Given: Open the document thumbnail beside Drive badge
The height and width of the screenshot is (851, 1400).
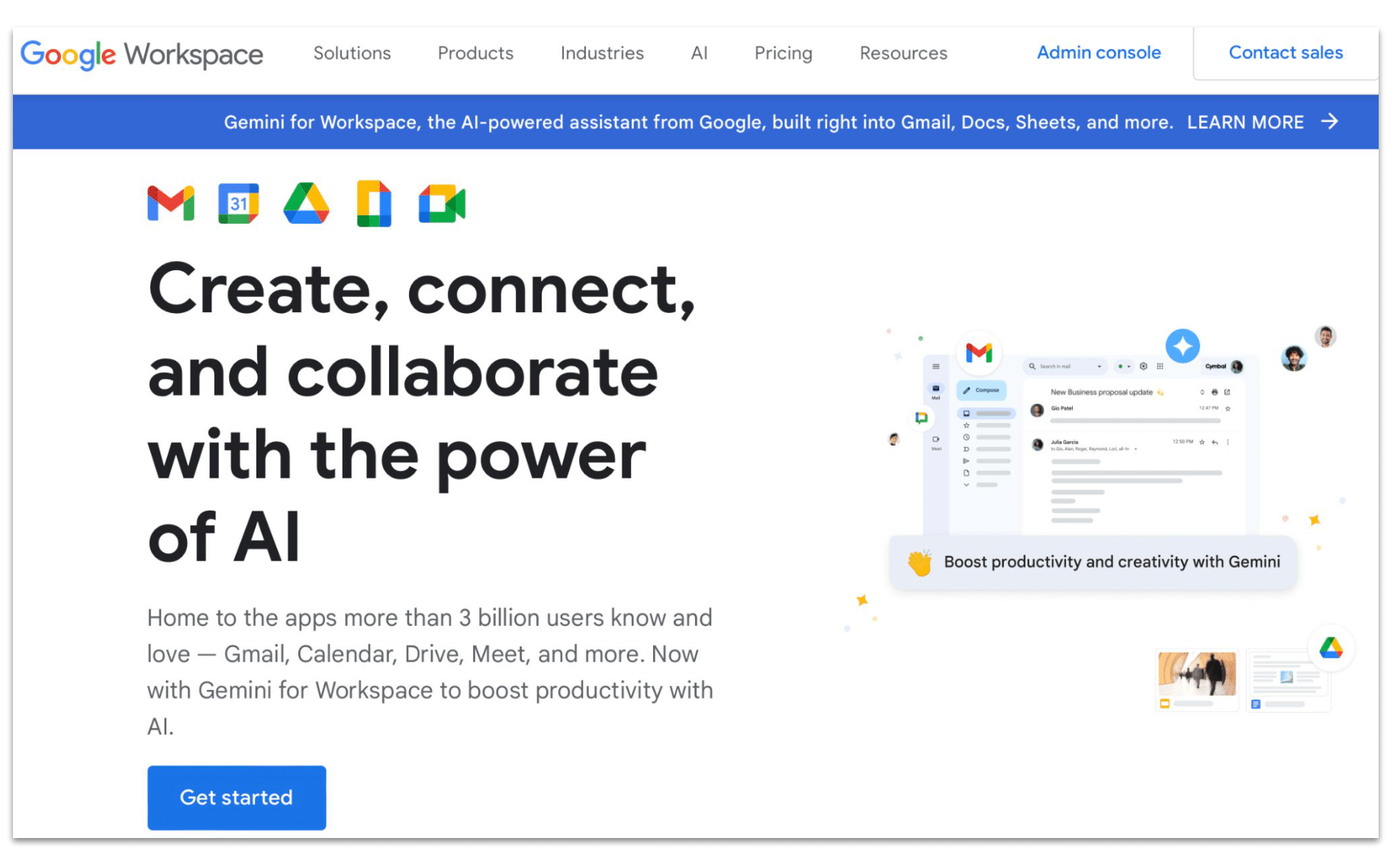Looking at the screenshot, I should [x=1289, y=681].
